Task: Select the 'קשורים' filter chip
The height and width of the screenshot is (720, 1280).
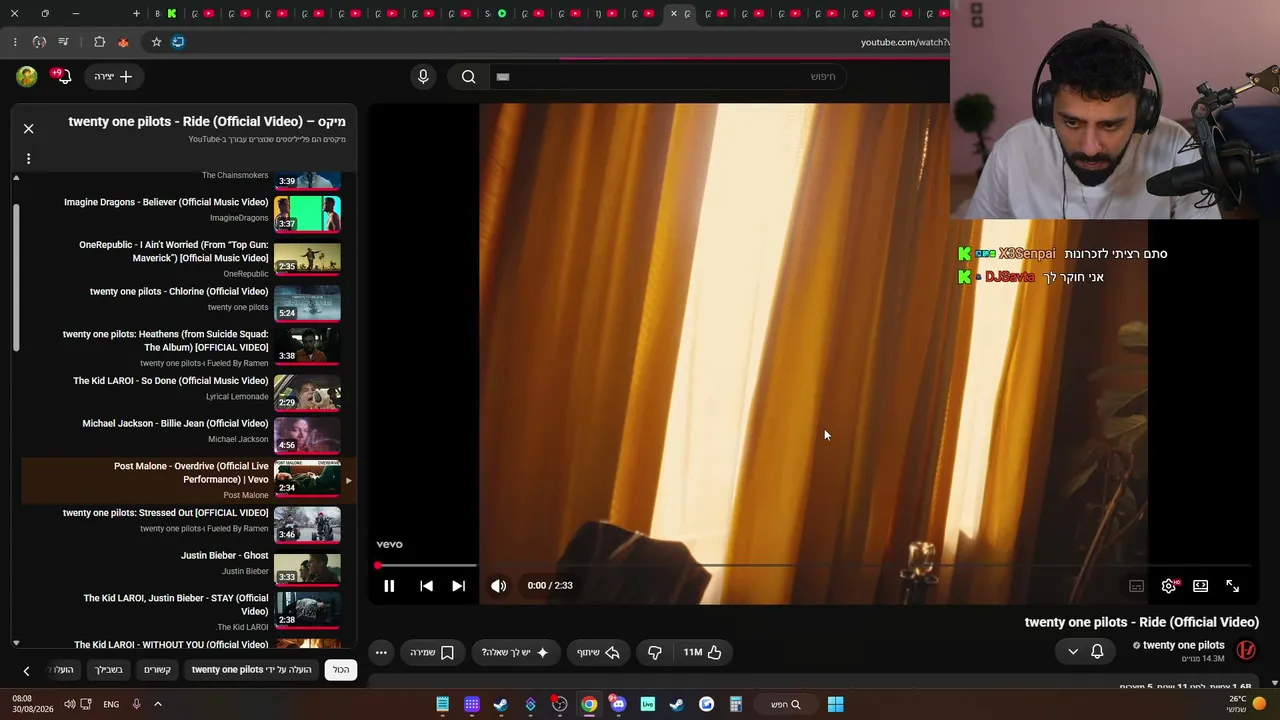Action: (157, 669)
